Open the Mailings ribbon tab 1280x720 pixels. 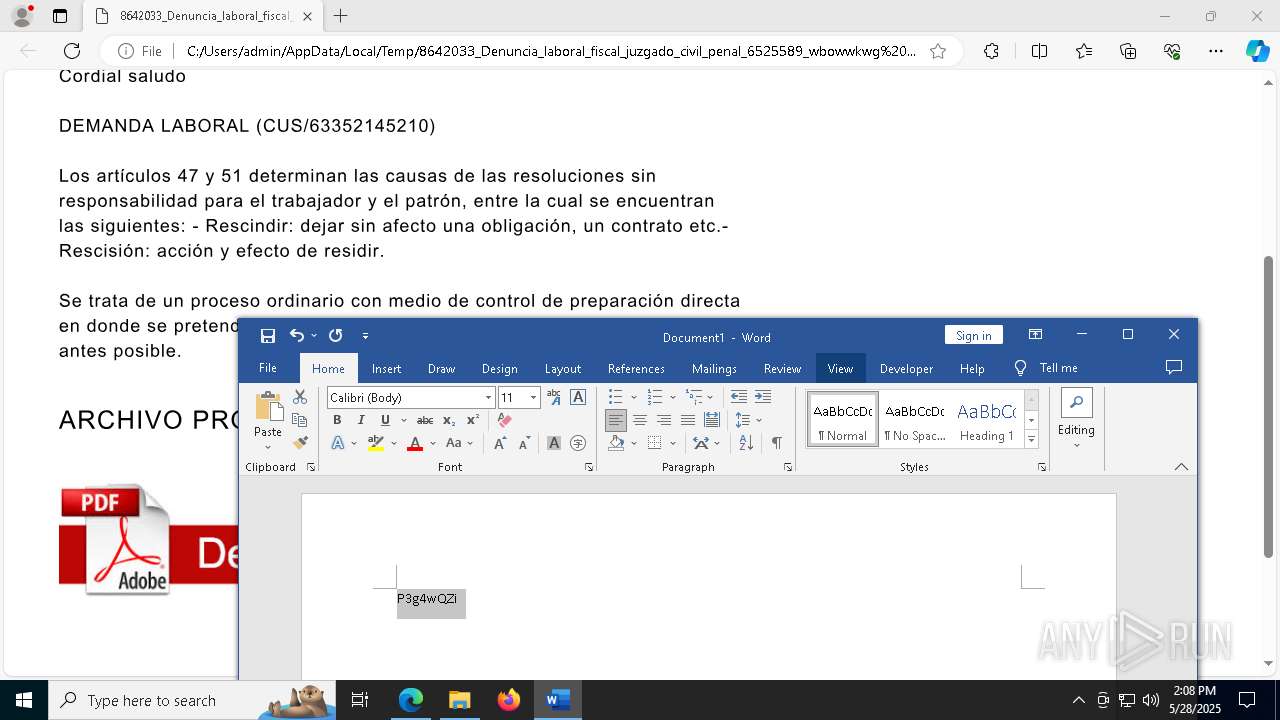(714, 368)
